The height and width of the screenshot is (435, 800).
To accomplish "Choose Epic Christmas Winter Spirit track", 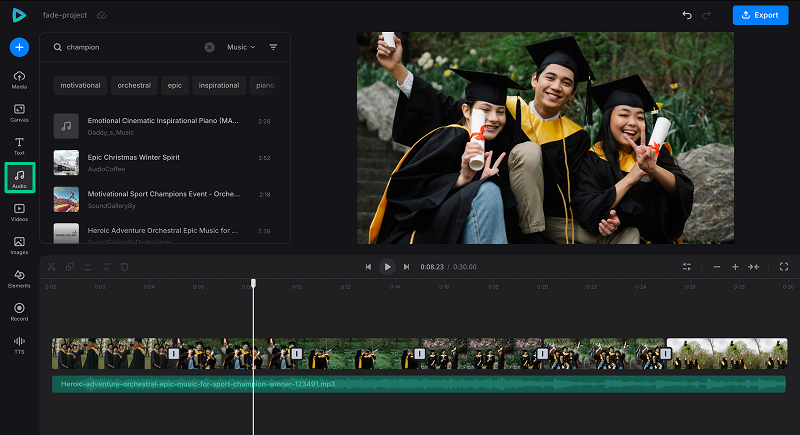I will pyautogui.click(x=163, y=163).
